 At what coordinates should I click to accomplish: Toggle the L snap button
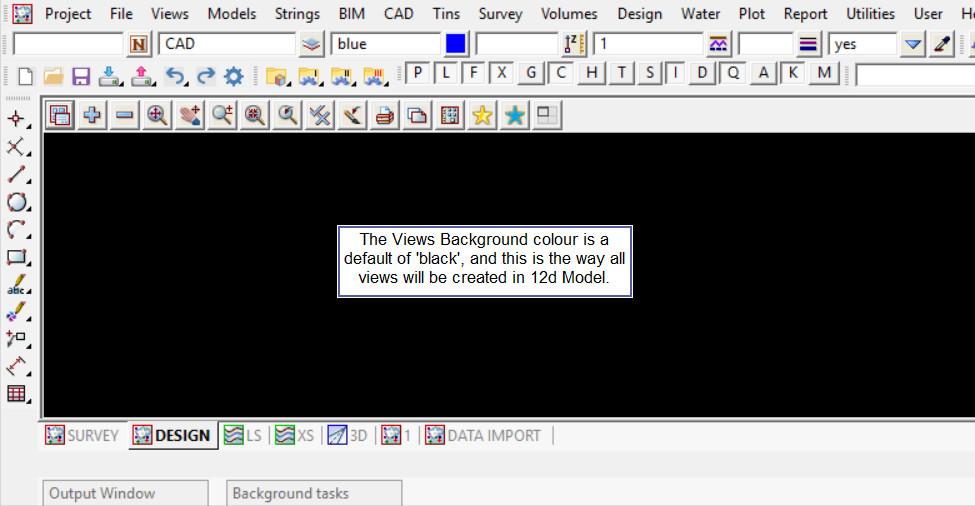[x=446, y=73]
